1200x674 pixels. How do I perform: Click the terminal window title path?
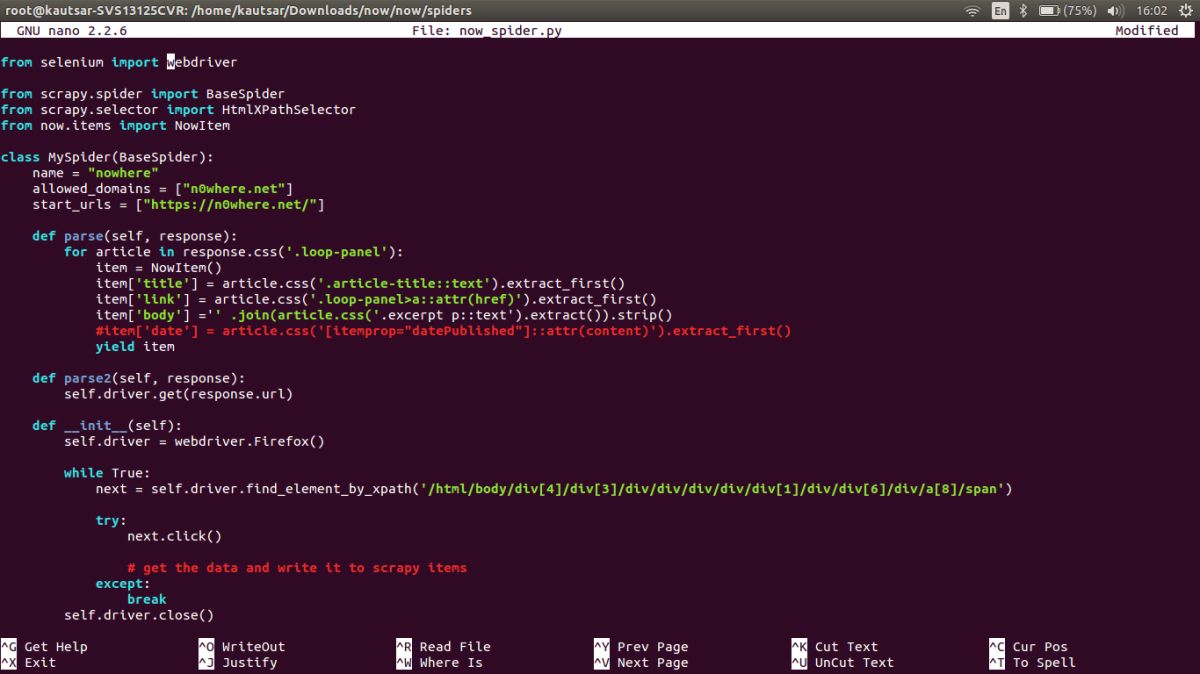point(236,10)
